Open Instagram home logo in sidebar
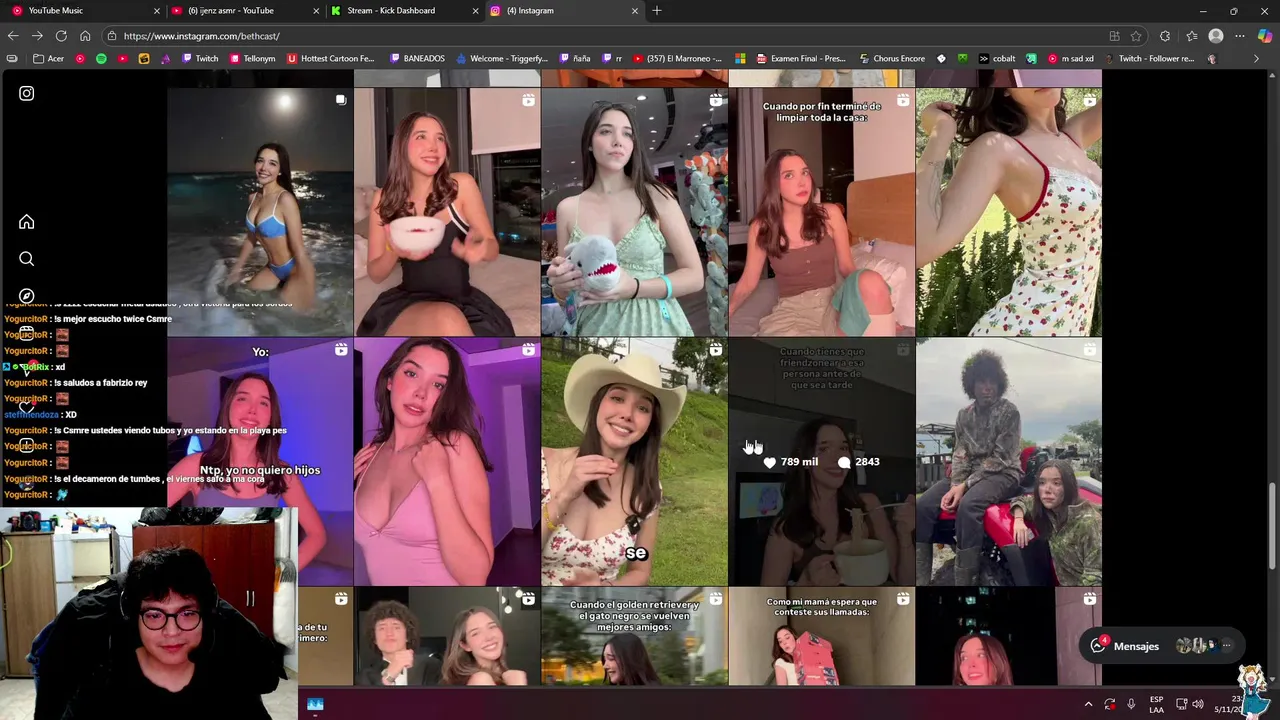Image resolution: width=1280 pixels, height=720 pixels. [x=27, y=93]
